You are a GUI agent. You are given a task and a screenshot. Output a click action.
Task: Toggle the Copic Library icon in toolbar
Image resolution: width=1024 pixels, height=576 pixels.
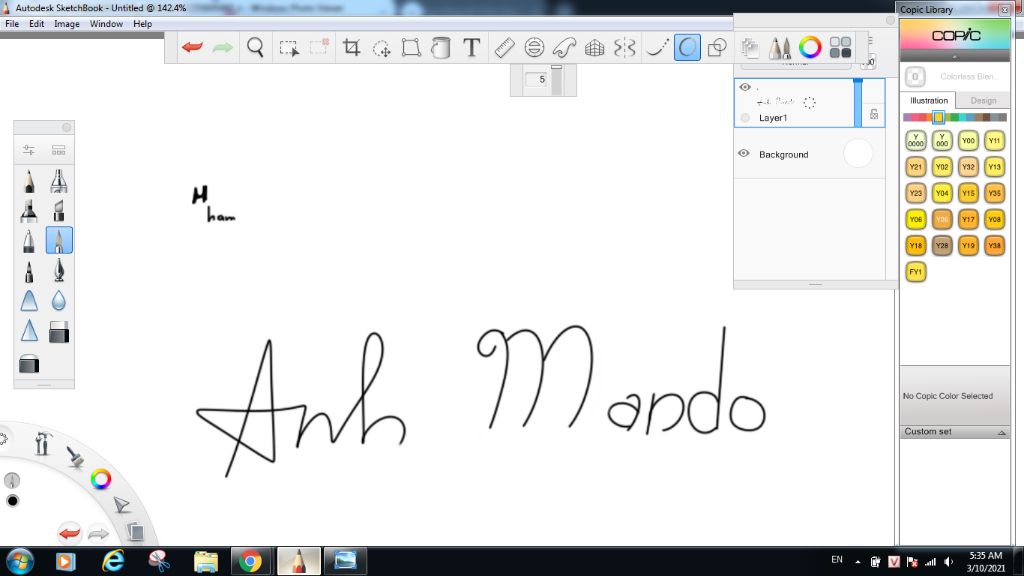840,47
